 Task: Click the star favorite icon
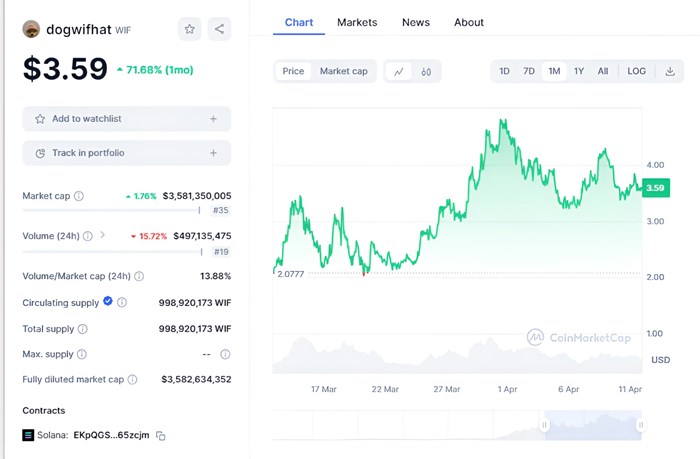(x=190, y=29)
